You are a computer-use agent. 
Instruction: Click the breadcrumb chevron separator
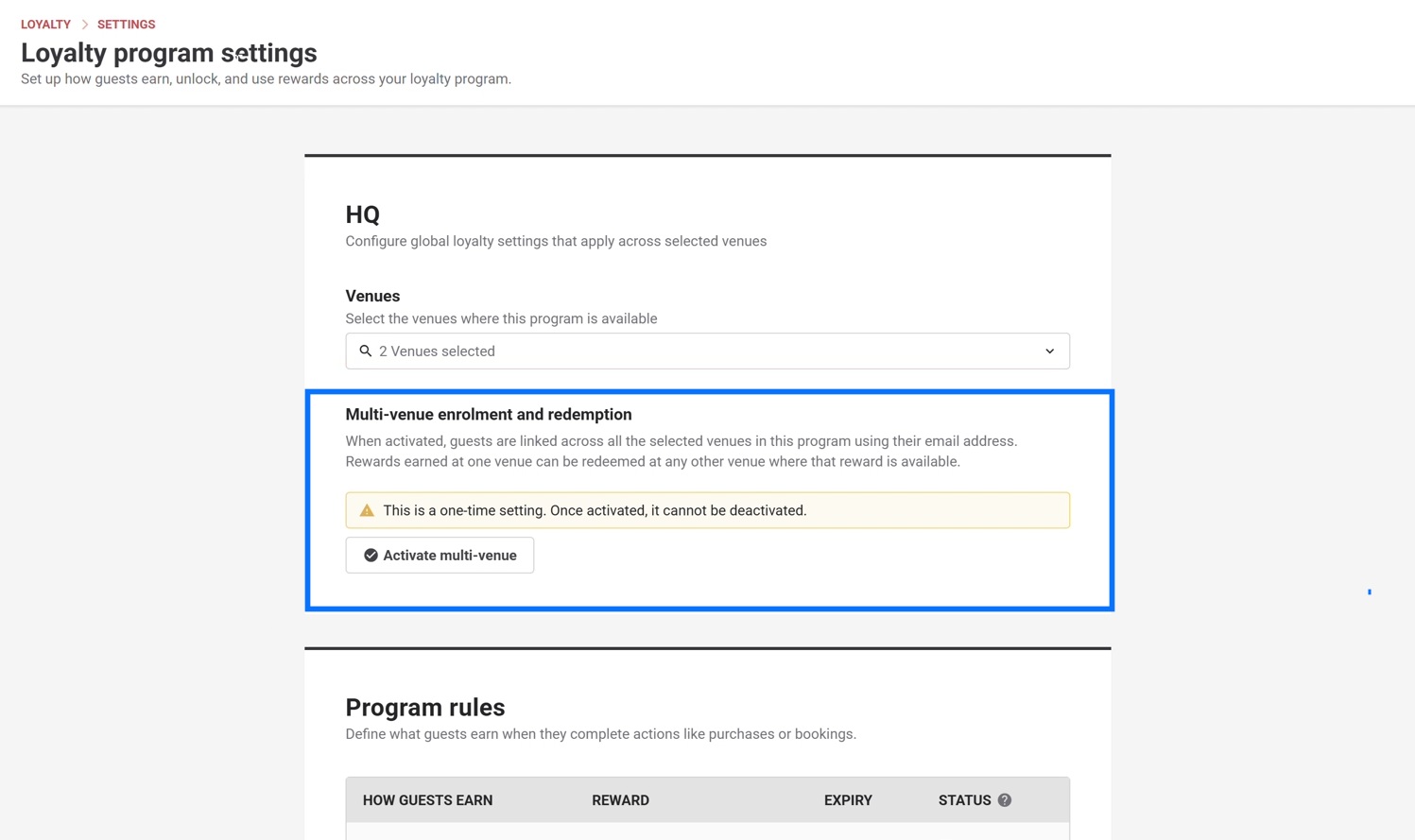(x=84, y=25)
